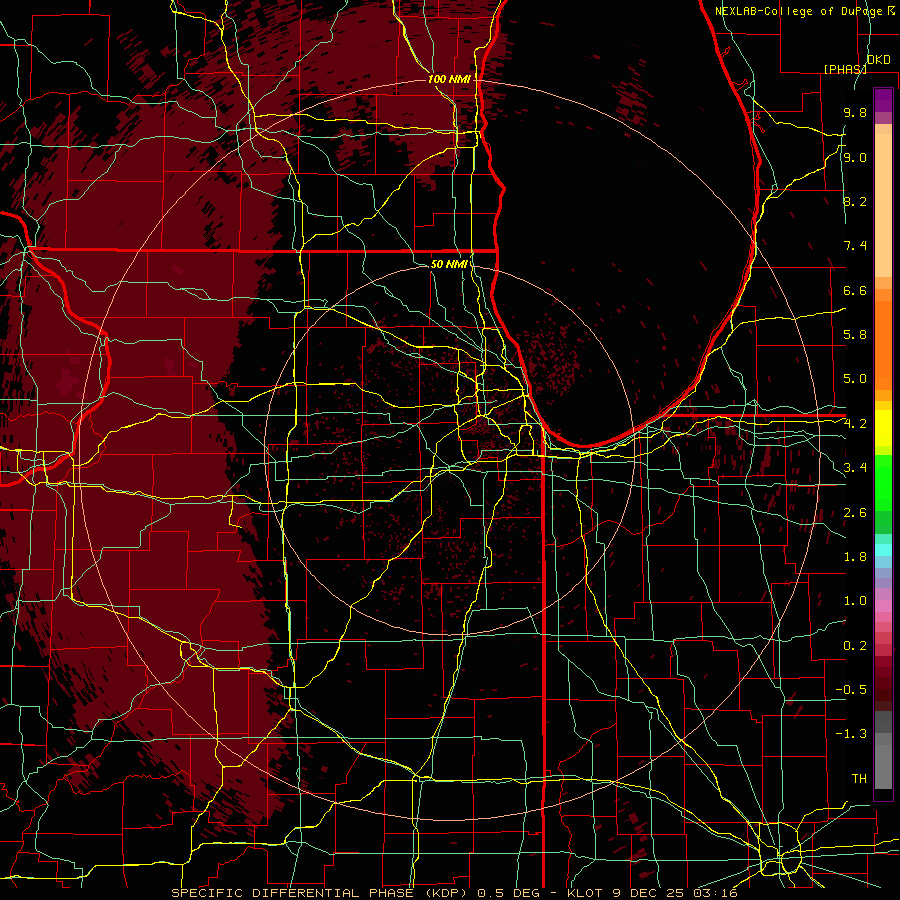Image resolution: width=900 pixels, height=900 pixels.
Task: Click the 50 NMI range ring label
Action: coord(449,264)
